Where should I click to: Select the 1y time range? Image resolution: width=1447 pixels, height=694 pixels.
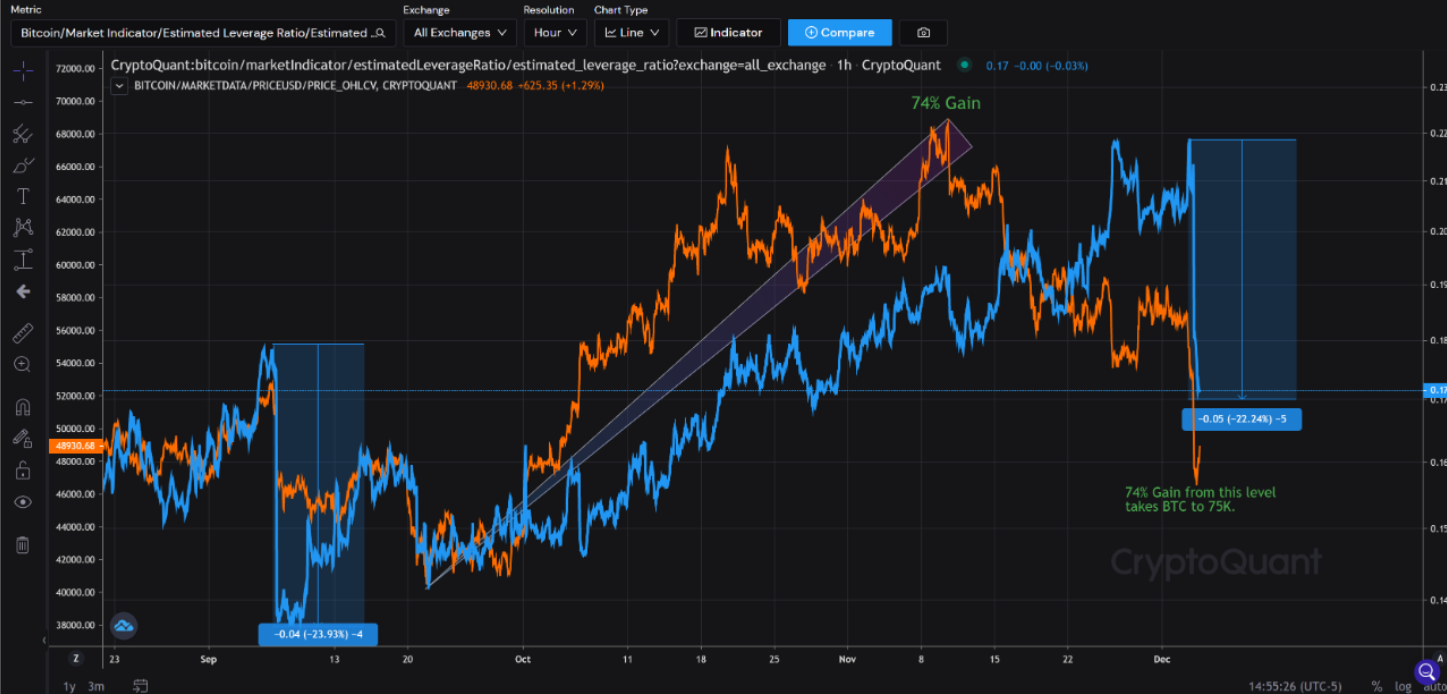[69, 686]
